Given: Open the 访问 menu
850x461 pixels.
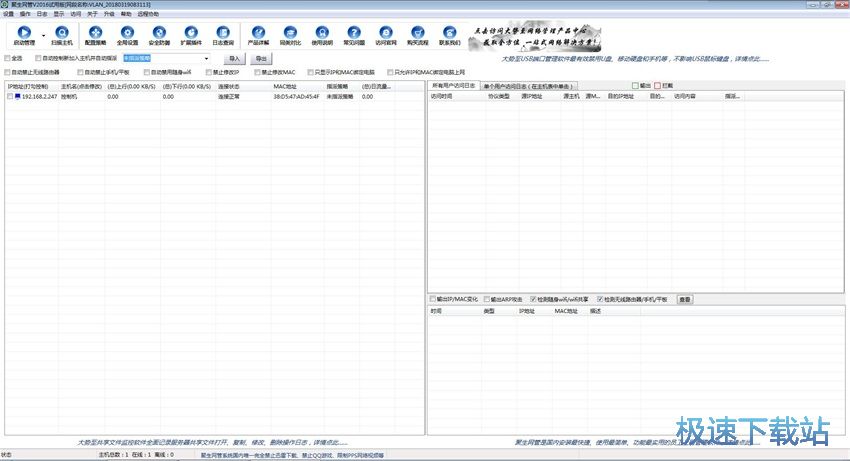Looking at the screenshot, I should (x=75, y=14).
